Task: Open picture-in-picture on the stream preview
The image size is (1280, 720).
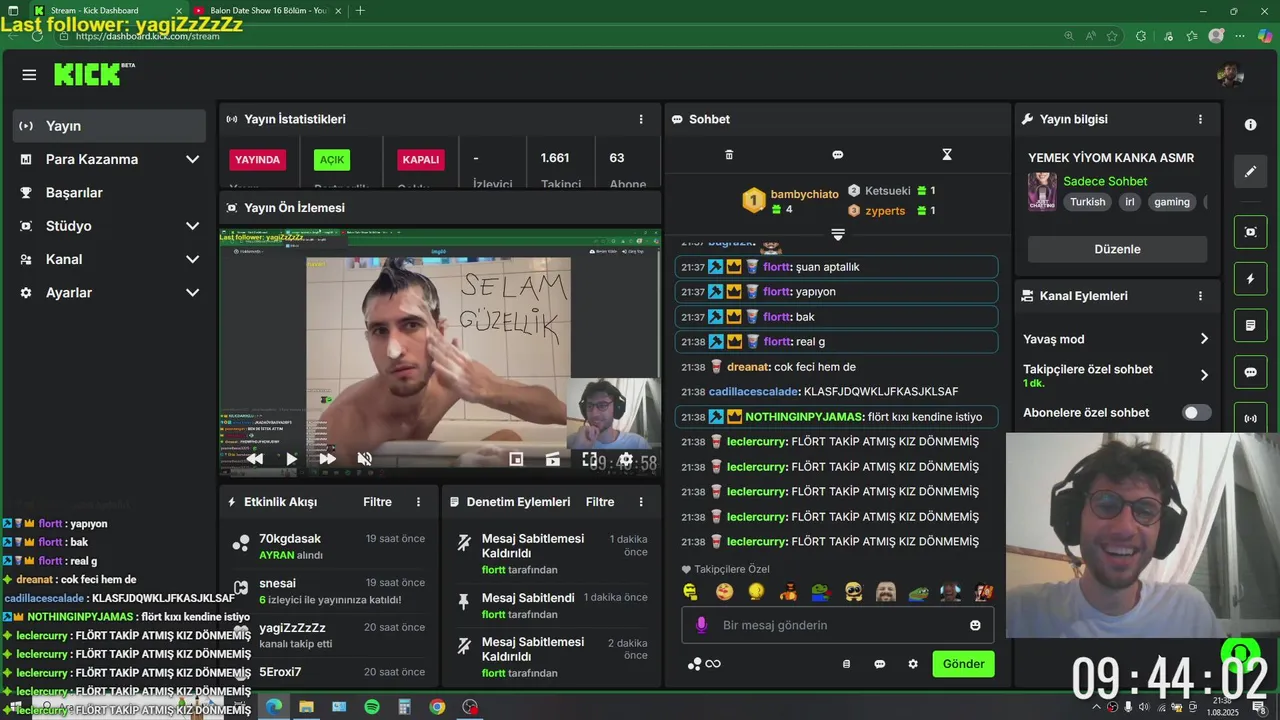Action: click(x=516, y=459)
